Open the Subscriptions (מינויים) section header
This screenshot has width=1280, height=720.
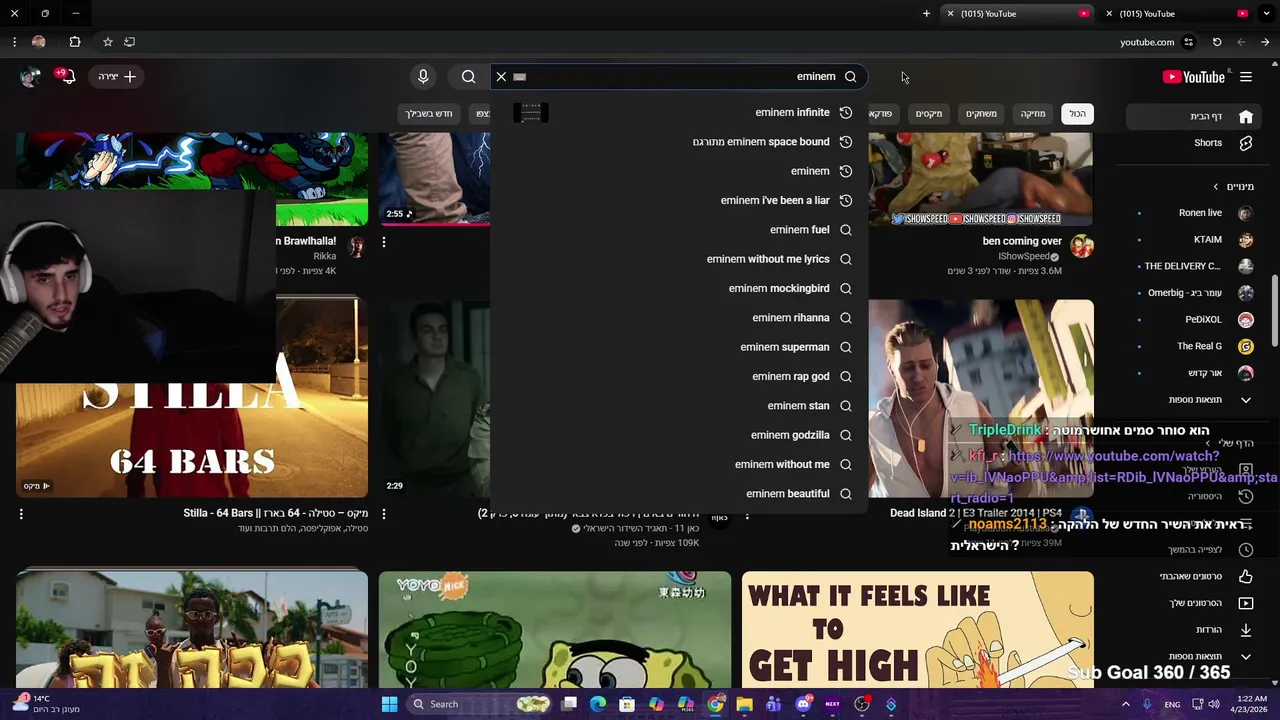[1233, 187]
